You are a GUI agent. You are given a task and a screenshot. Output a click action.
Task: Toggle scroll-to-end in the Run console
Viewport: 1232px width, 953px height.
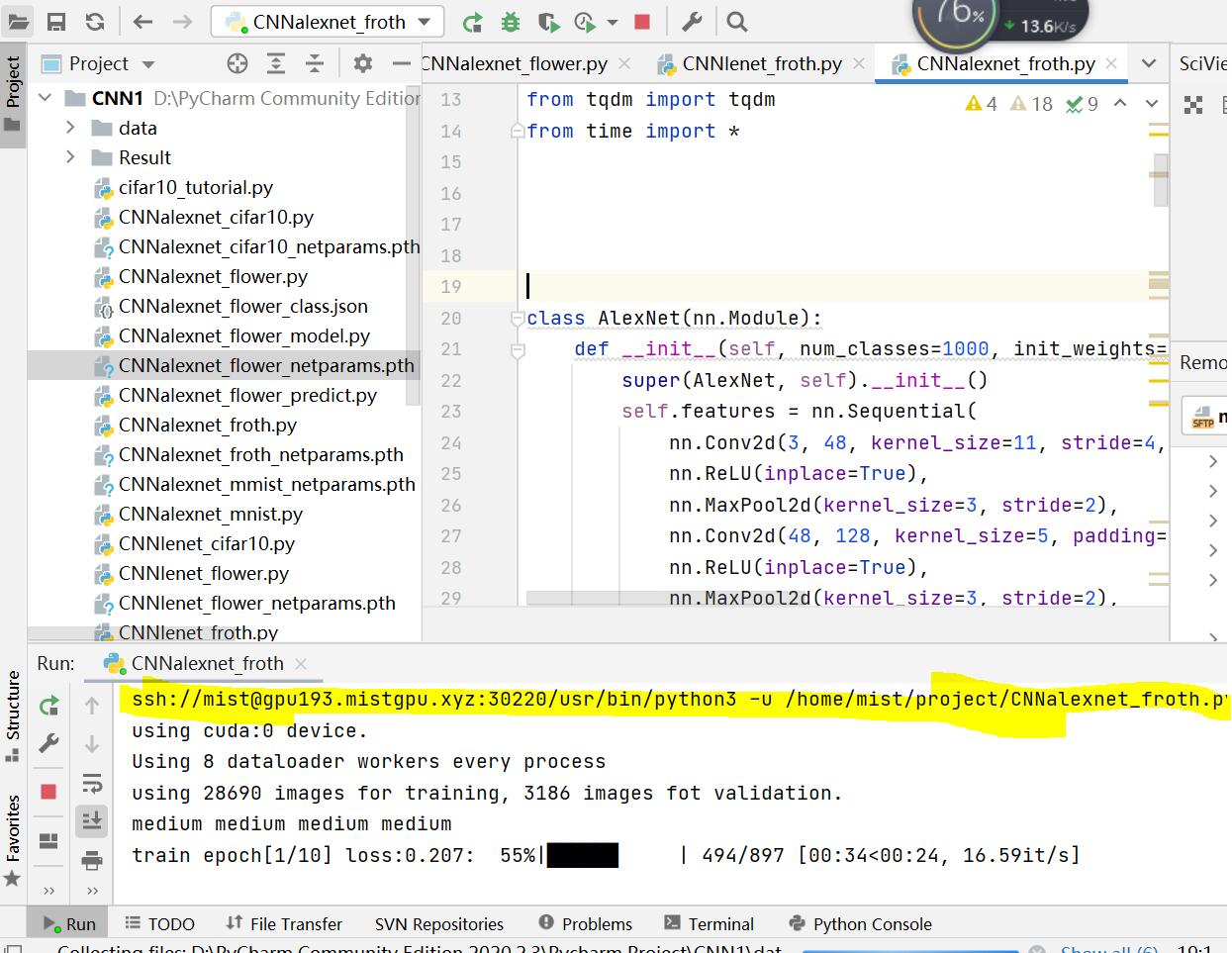pos(92,819)
